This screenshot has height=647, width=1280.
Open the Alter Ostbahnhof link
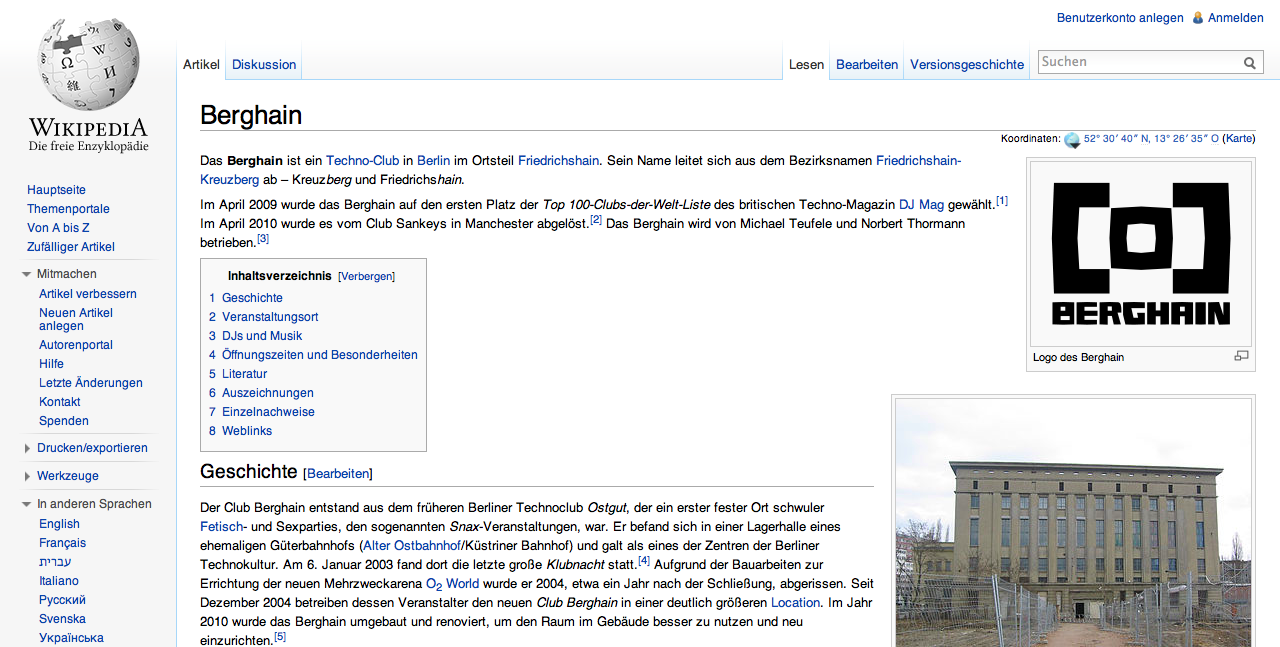(411, 546)
